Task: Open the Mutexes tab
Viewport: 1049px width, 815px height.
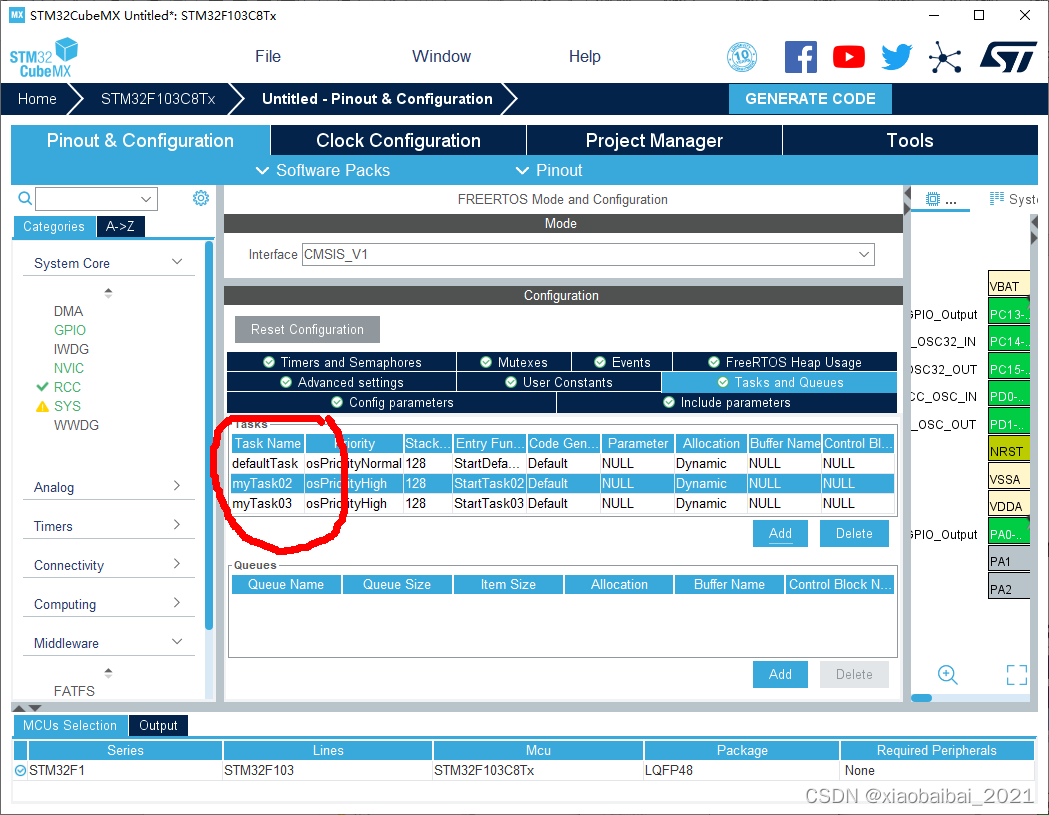Action: [x=514, y=362]
